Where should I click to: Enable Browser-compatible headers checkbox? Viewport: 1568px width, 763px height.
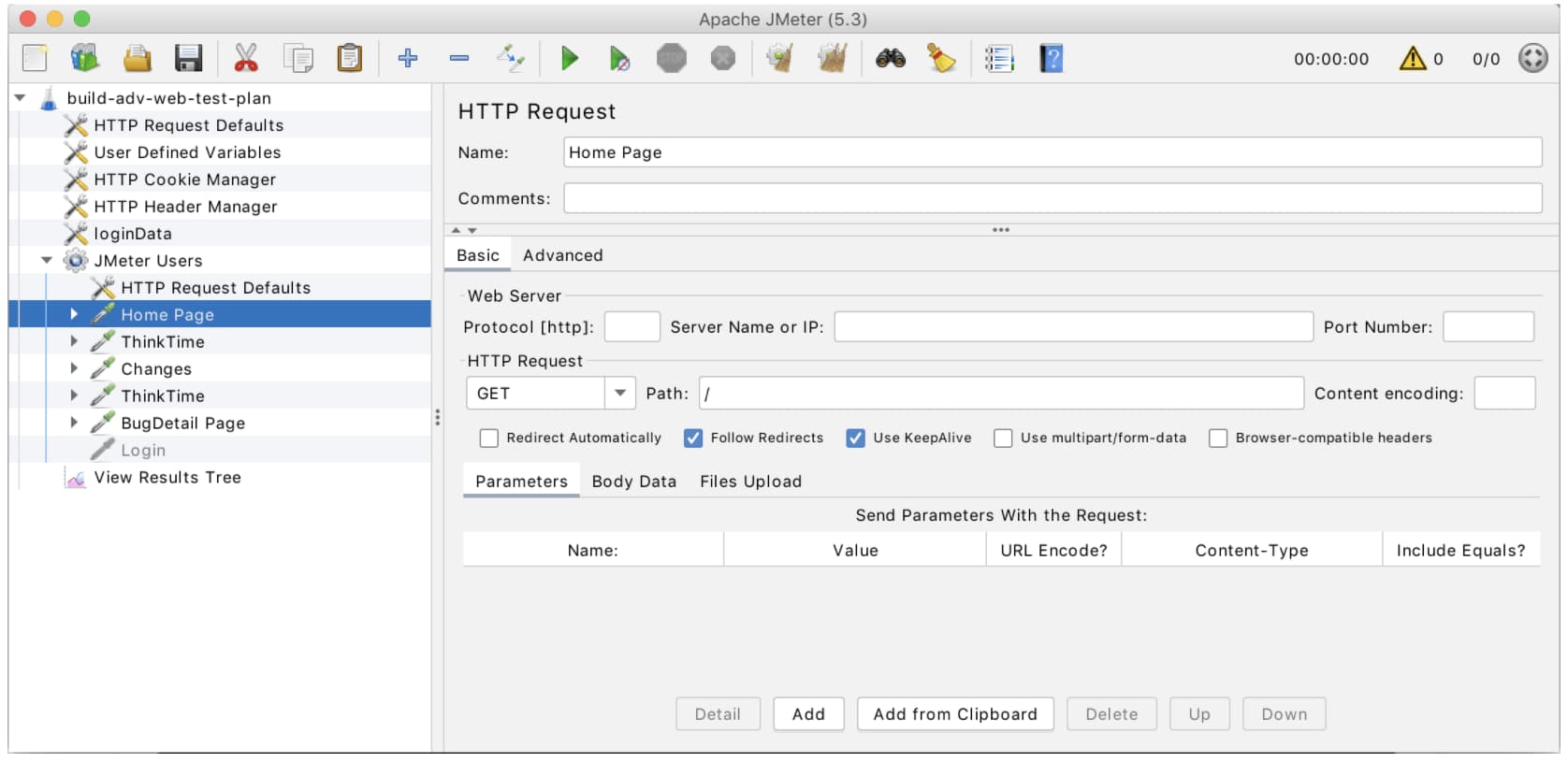click(1218, 438)
